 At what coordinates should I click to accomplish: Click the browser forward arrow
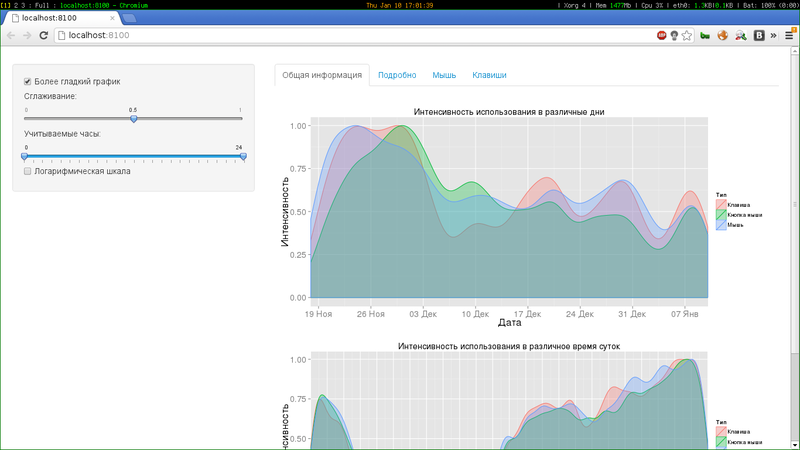point(27,35)
